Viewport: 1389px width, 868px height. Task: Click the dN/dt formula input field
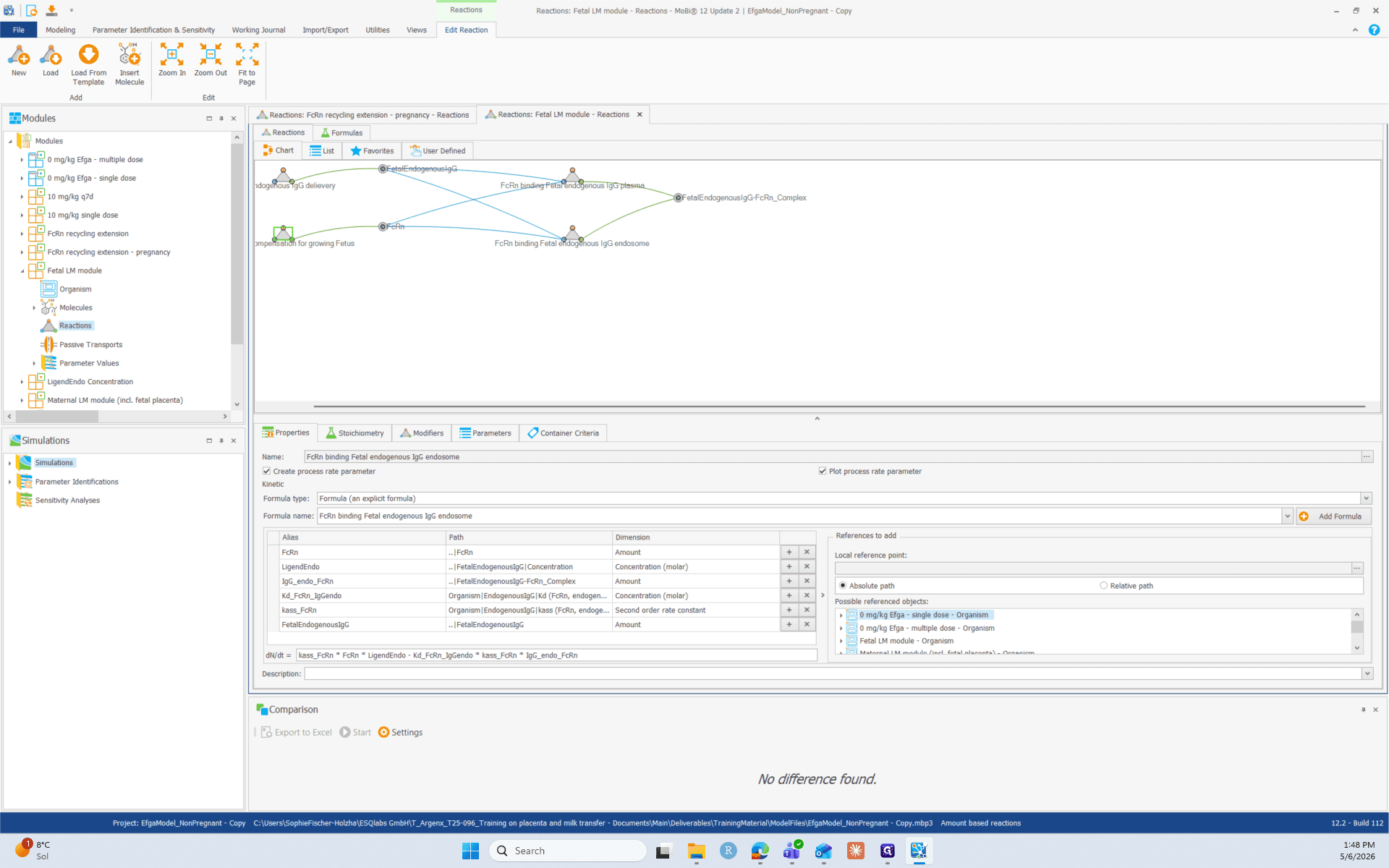click(556, 655)
